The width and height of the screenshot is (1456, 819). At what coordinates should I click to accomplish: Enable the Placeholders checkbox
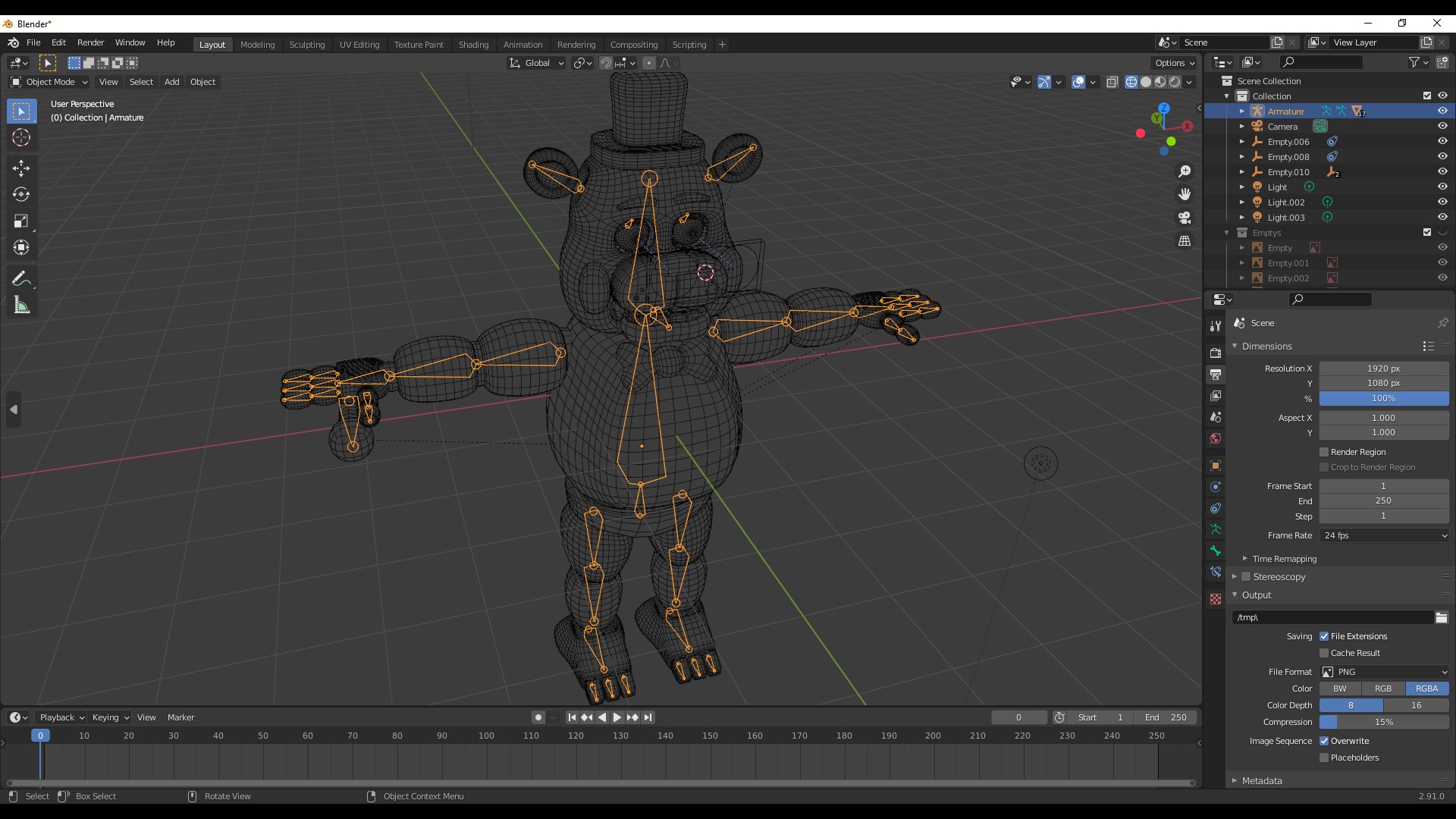click(x=1324, y=758)
